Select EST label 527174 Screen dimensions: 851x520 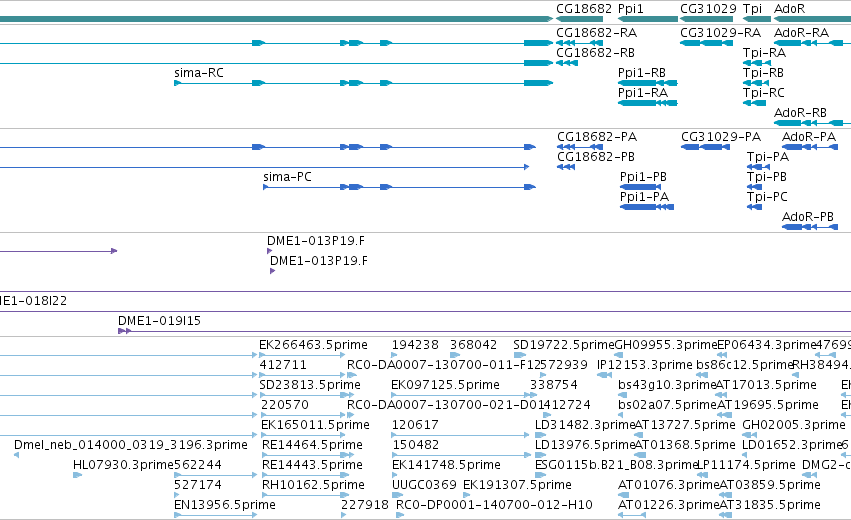pos(198,485)
